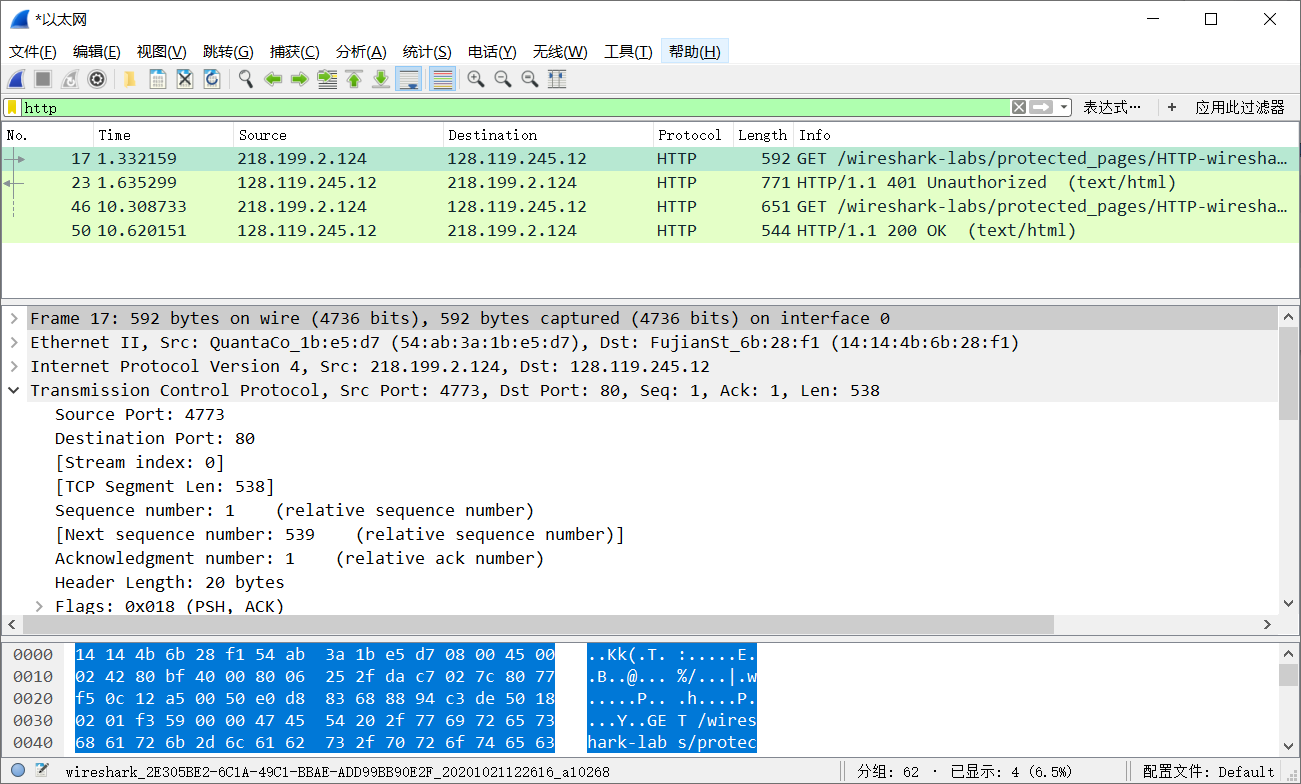Clear the http display filter
The width and height of the screenshot is (1301, 784).
point(1019,107)
